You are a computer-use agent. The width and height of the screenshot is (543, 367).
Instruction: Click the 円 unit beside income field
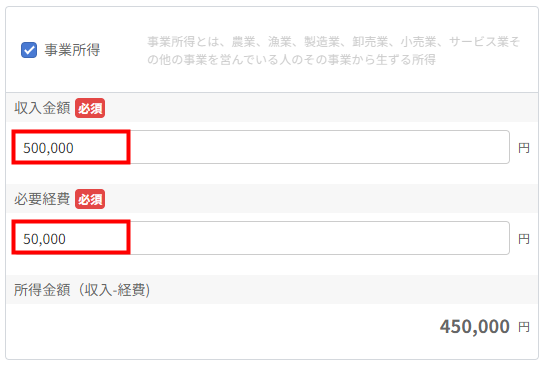click(524, 148)
